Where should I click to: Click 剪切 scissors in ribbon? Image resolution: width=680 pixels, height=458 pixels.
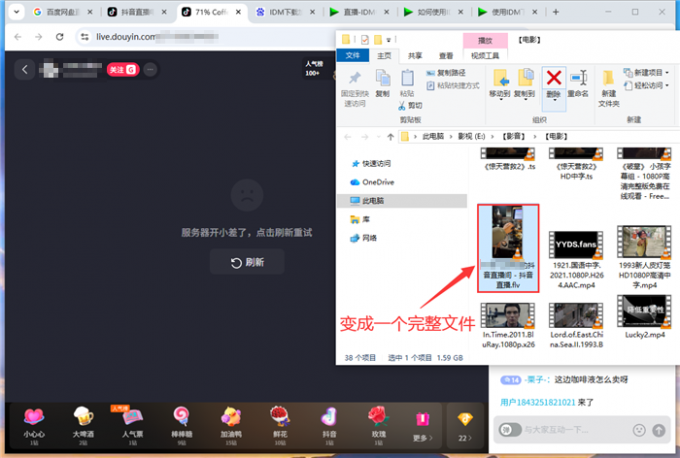pos(410,105)
